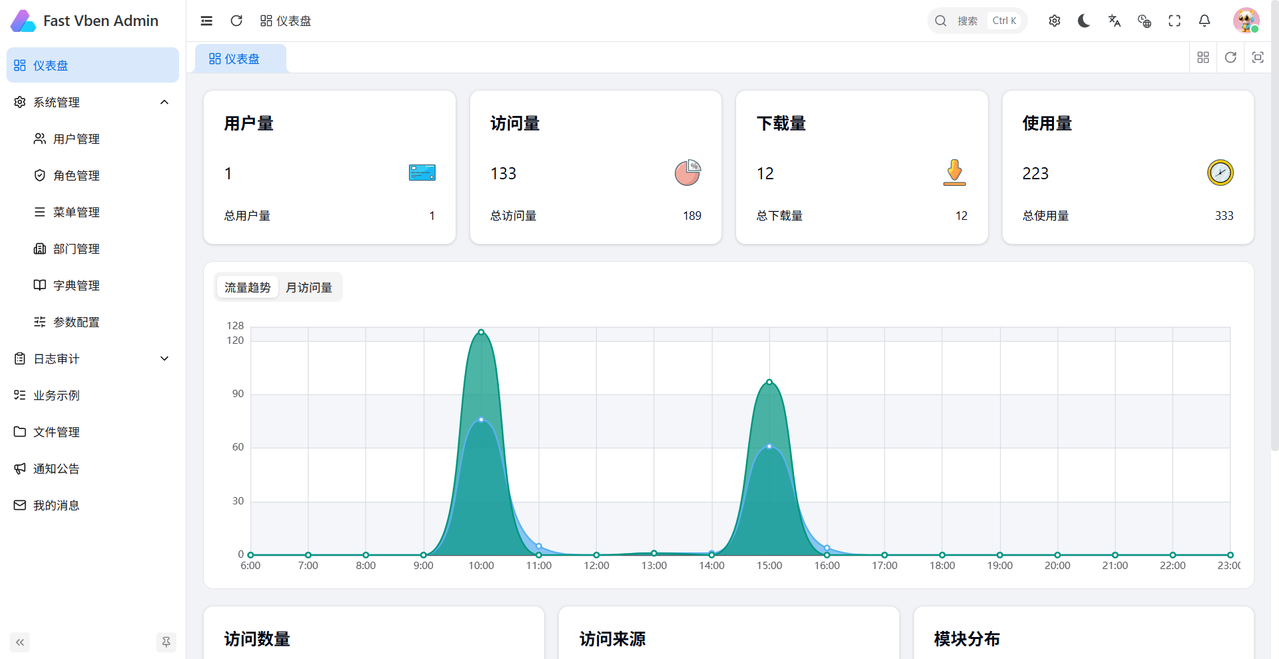Screen dimensions: 1279x659
Task: Click the 15:00 peak point on chart
Action: point(769,382)
